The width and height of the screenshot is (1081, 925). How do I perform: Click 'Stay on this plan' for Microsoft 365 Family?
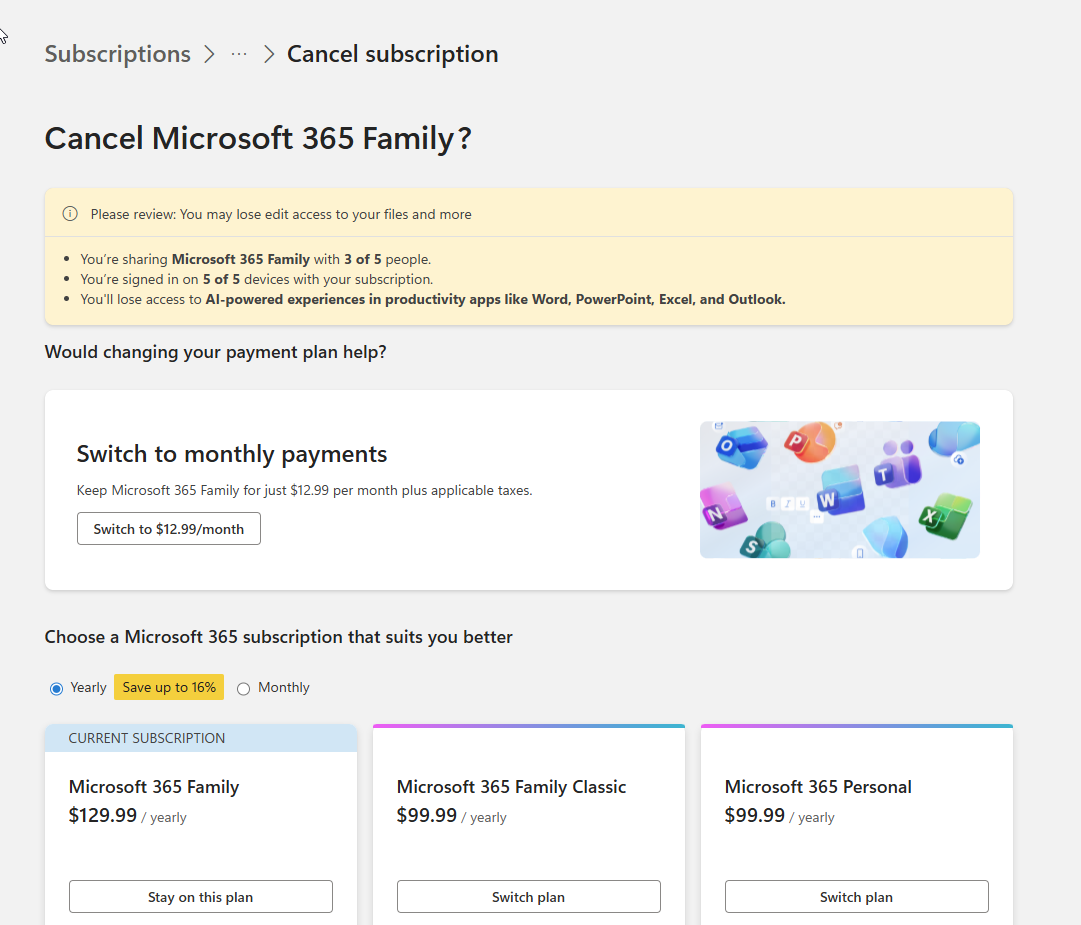coord(200,897)
